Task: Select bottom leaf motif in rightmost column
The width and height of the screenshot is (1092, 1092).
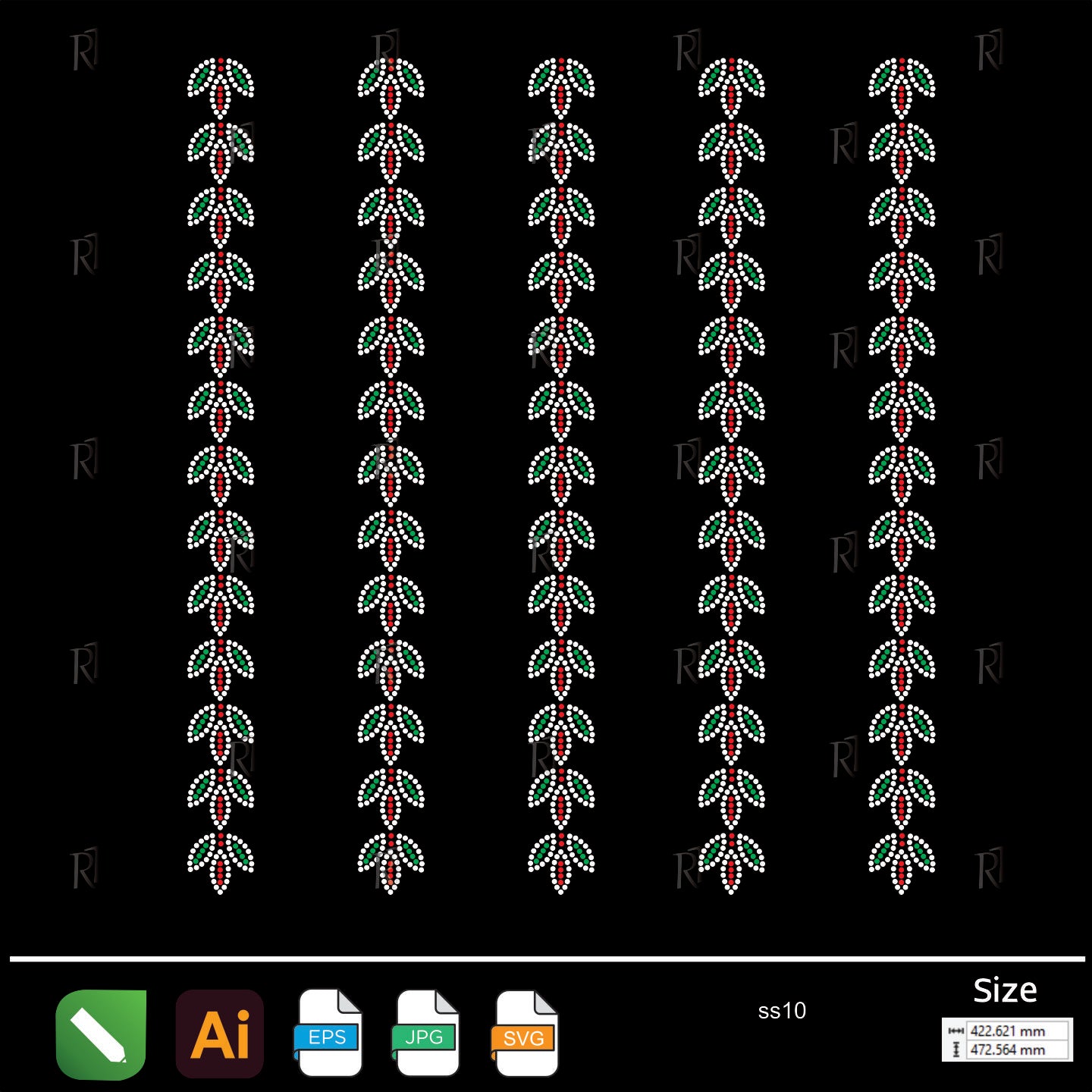Action: [902, 862]
